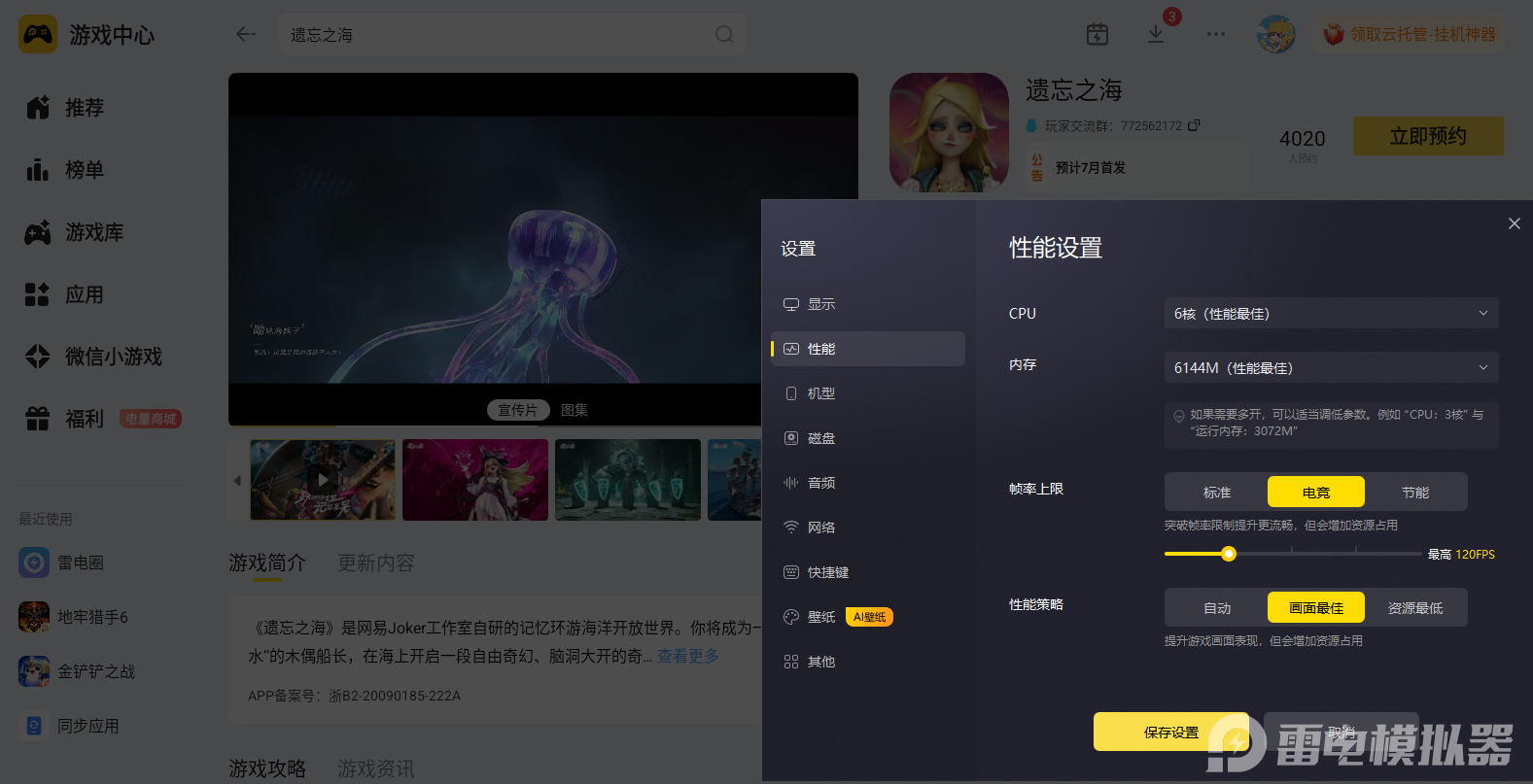Expand the CPU cores dropdown
Screen dimensions: 1533x784
(1331, 314)
